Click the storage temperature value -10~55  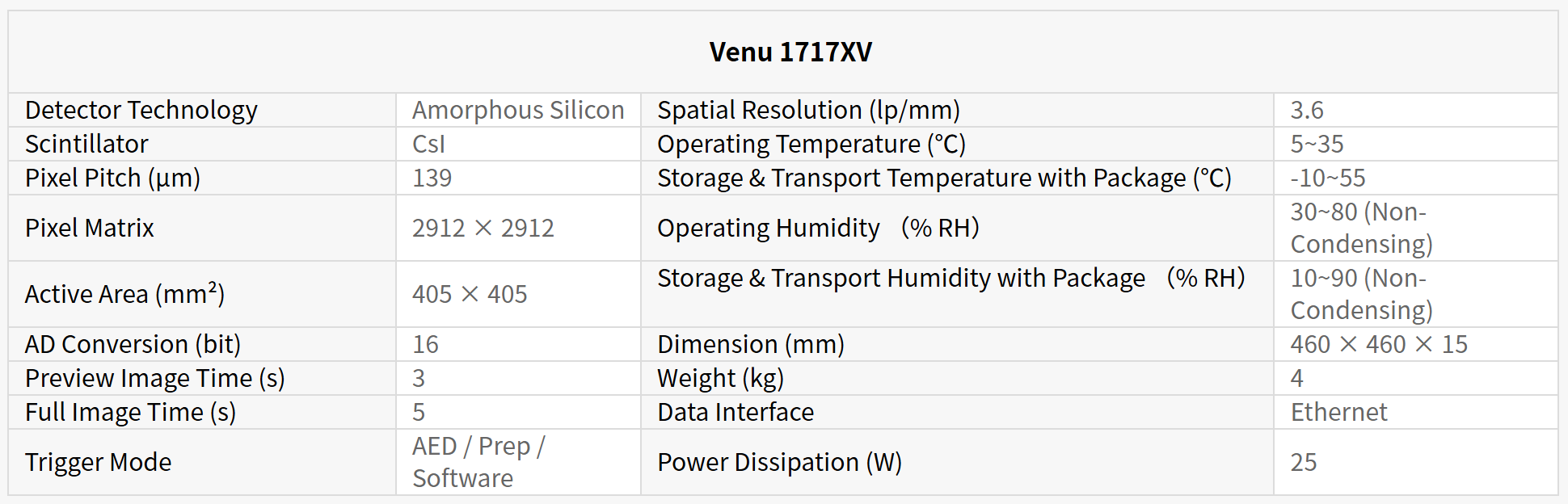1327,178
